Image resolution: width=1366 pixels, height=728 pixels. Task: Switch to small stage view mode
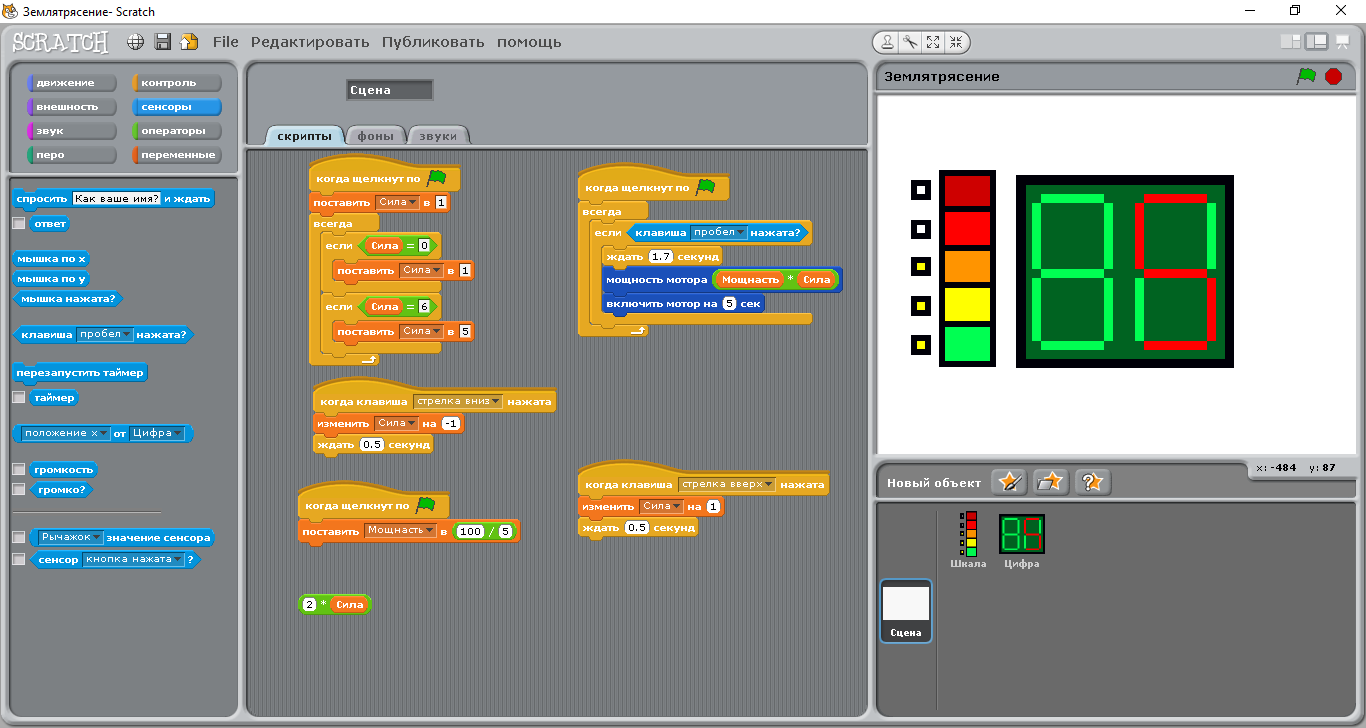click(x=1291, y=42)
